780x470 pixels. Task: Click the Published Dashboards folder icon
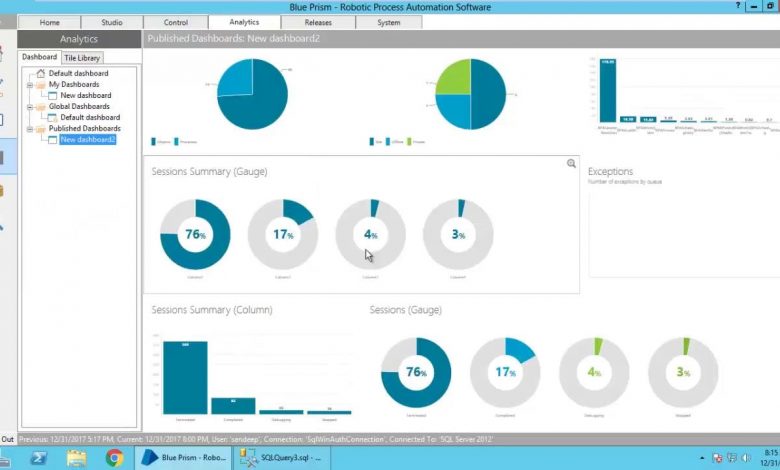click(x=41, y=129)
